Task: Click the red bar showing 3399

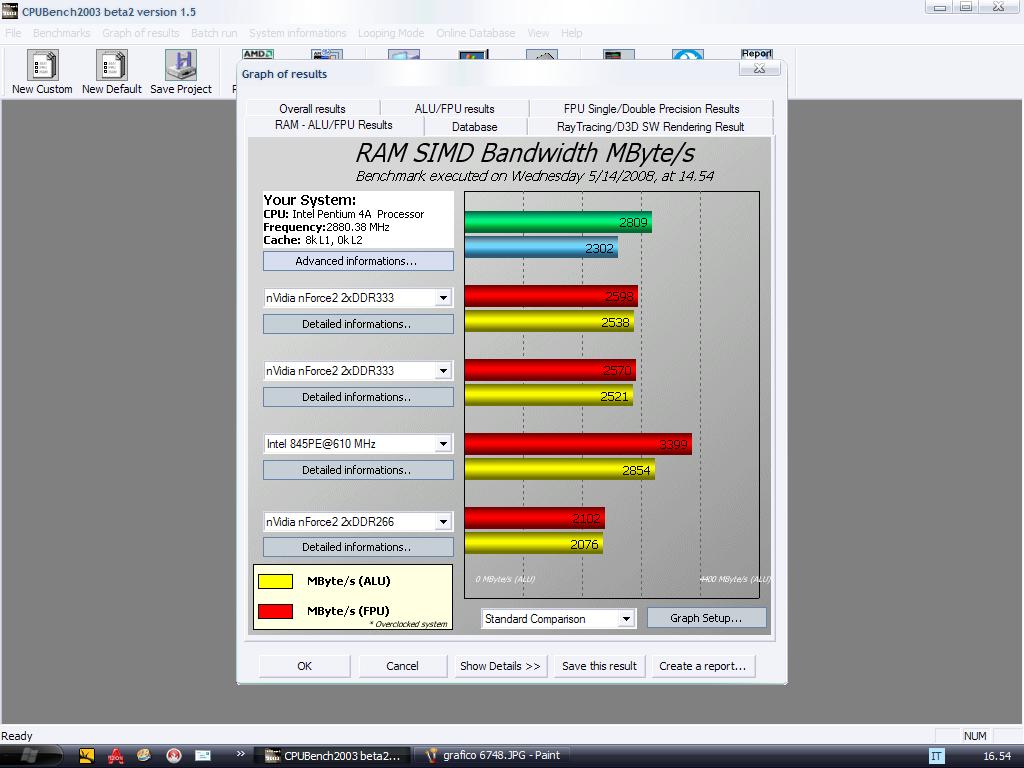Action: (578, 444)
